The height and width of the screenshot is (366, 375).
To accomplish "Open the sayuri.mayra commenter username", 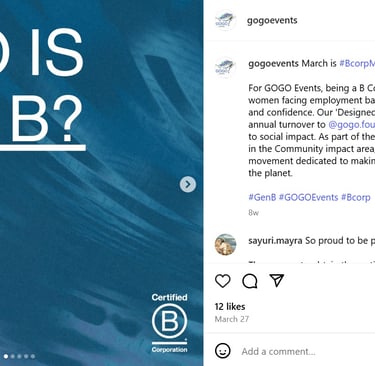I will tap(275, 241).
